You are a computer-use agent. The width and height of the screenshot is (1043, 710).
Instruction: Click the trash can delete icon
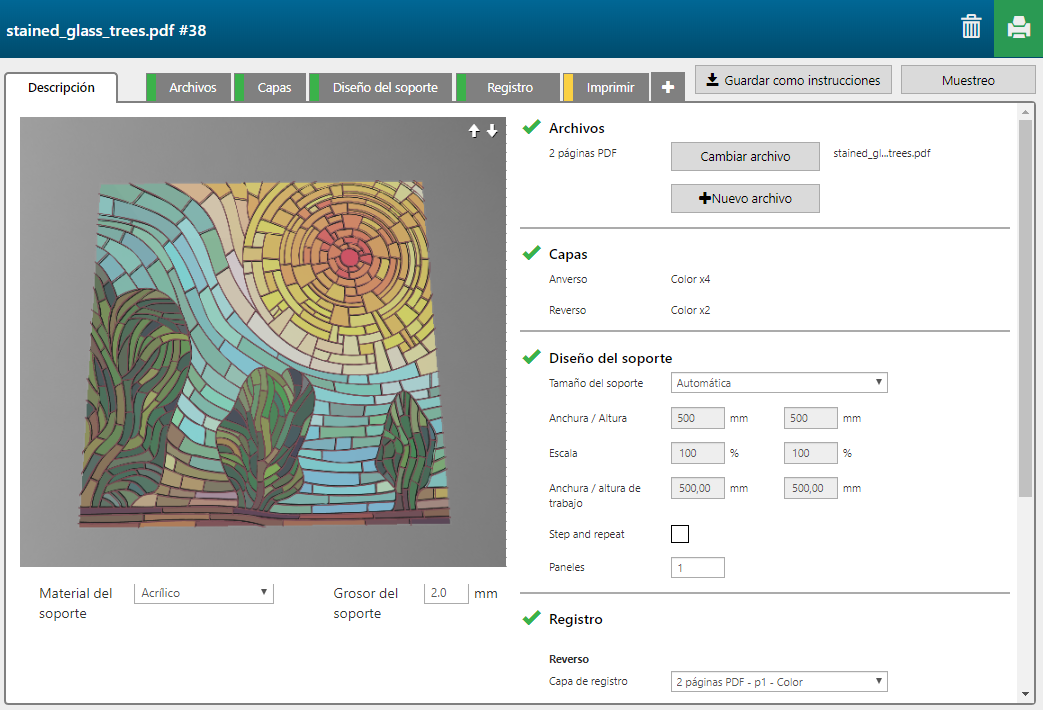coord(971,27)
